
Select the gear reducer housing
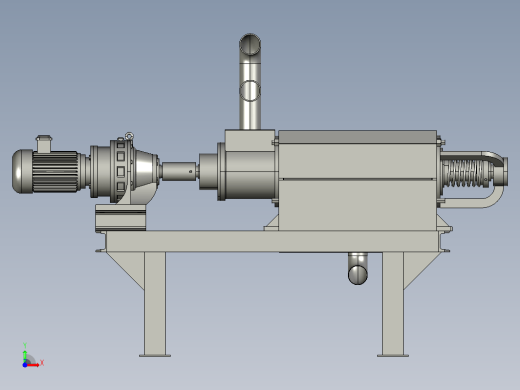tap(124, 171)
